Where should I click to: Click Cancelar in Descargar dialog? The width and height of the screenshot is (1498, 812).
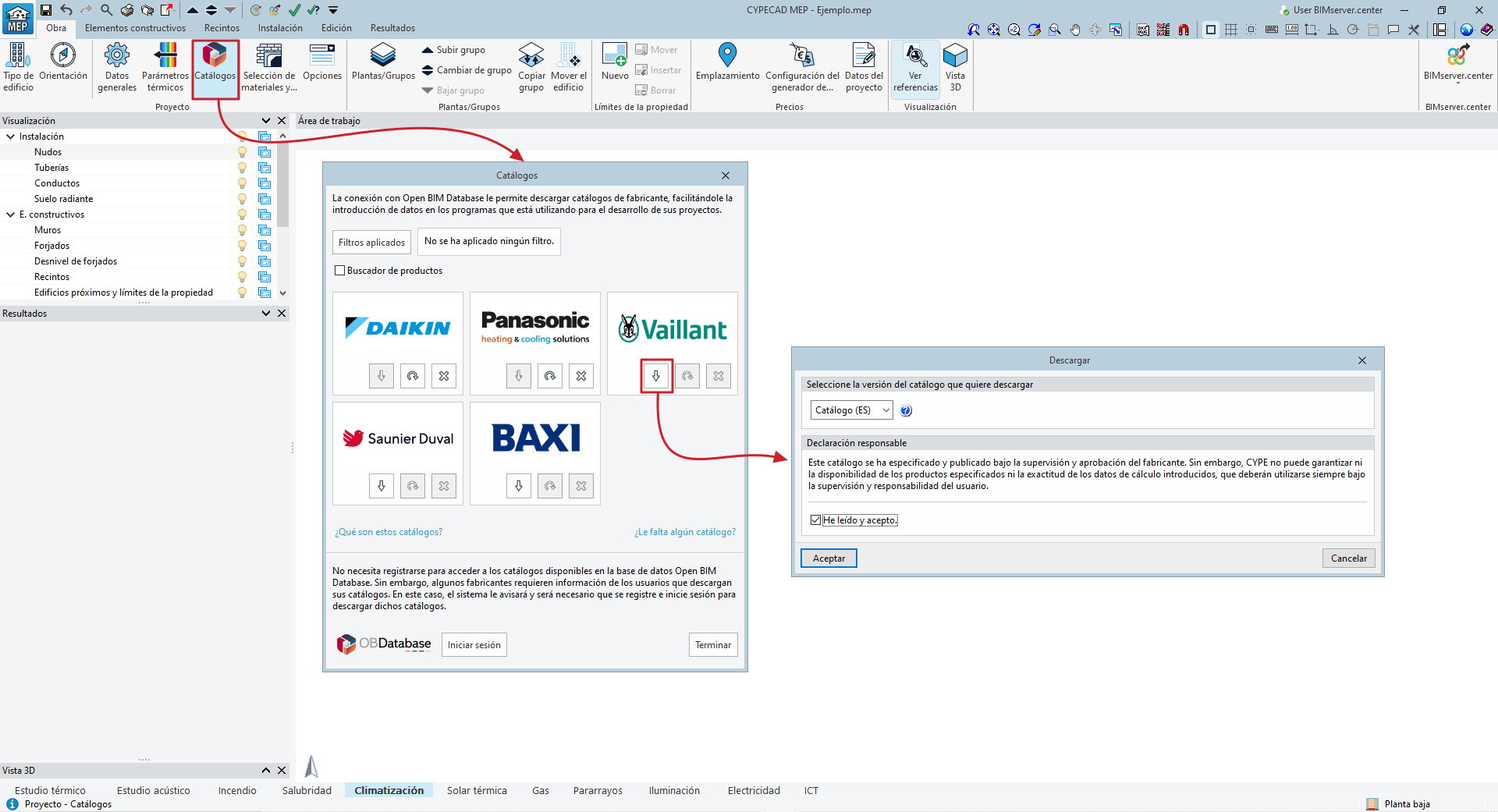click(x=1348, y=558)
